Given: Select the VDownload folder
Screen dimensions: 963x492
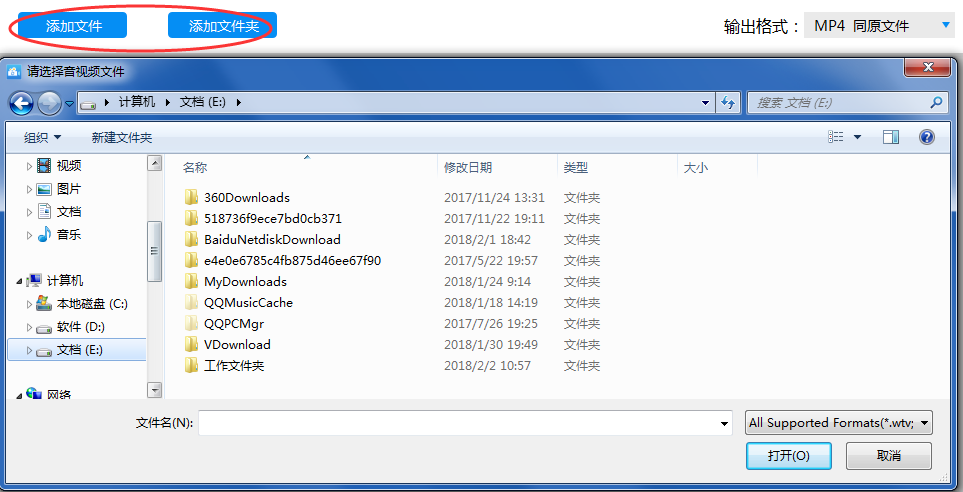Looking at the screenshot, I should (237, 344).
